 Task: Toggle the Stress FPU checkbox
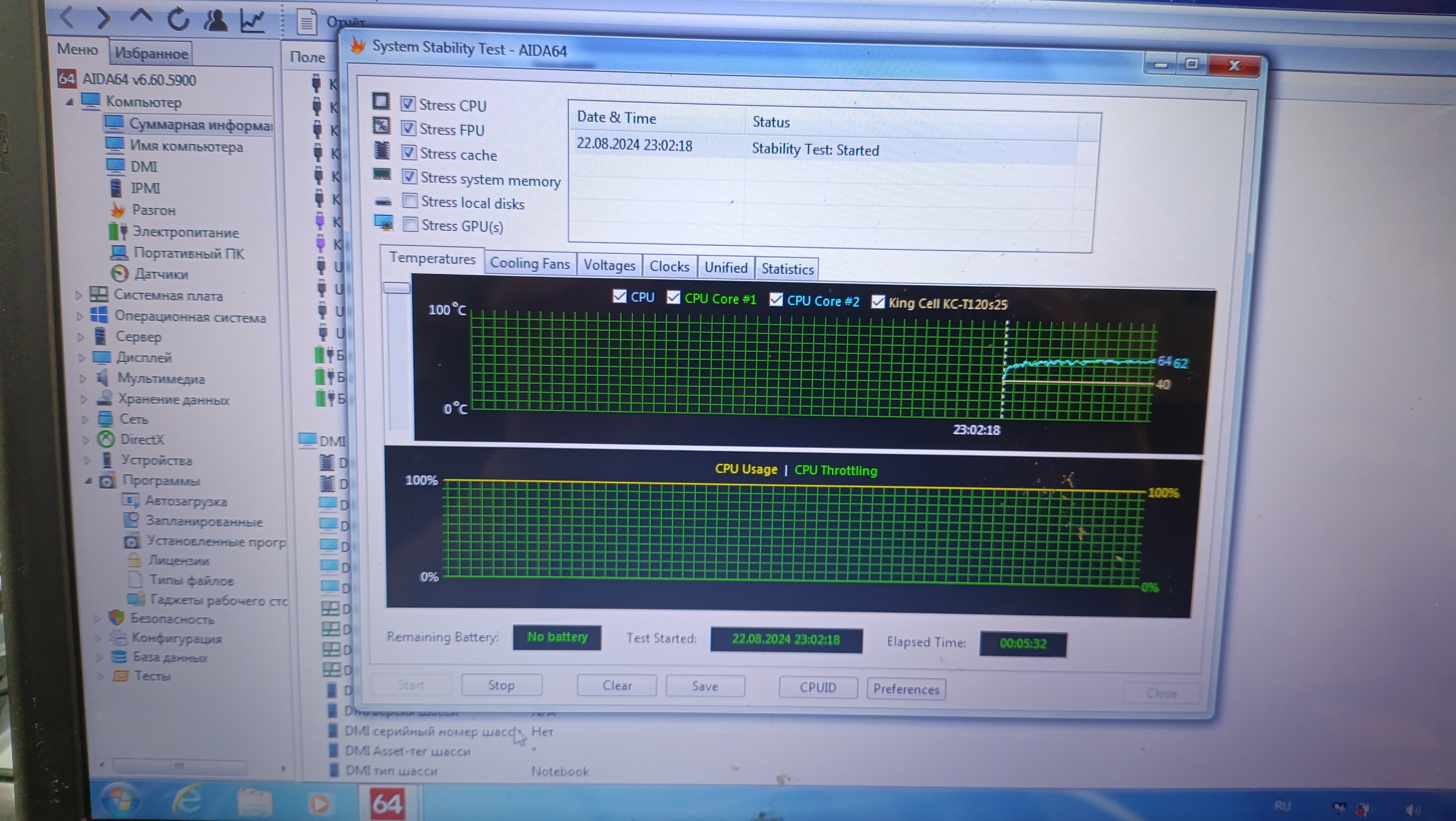(408, 128)
